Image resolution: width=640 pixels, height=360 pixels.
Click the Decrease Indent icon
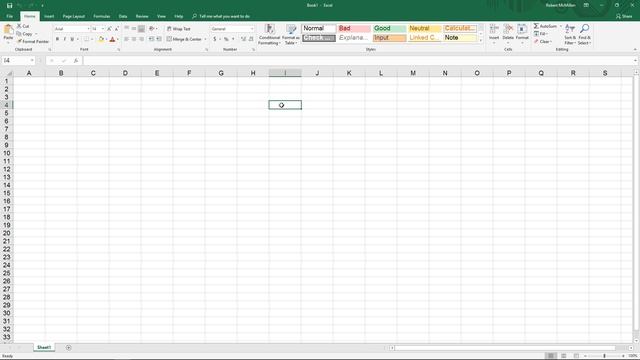tap(151, 39)
